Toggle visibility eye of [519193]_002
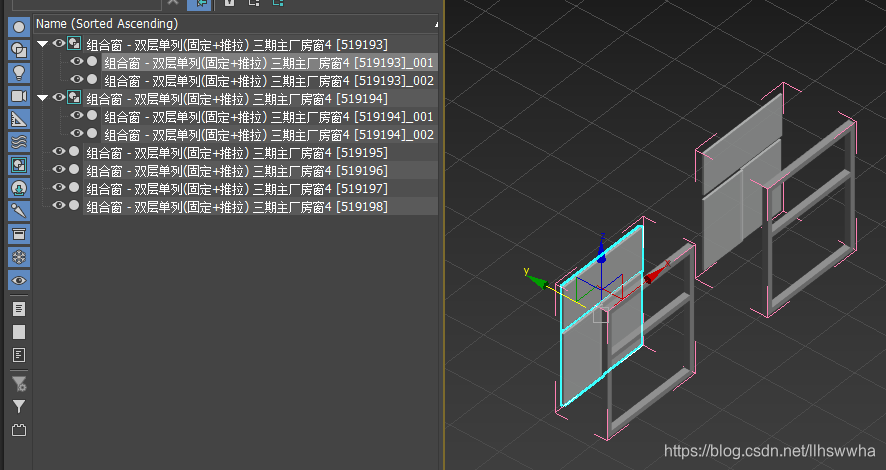This screenshot has width=886, height=470. click(x=77, y=79)
